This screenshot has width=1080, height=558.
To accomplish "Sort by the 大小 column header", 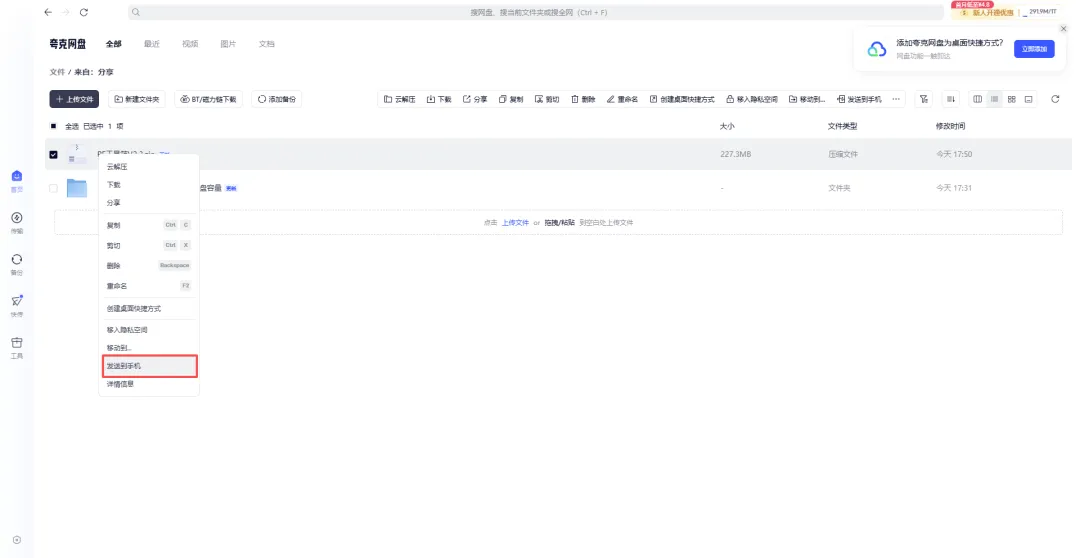I will pos(727,126).
